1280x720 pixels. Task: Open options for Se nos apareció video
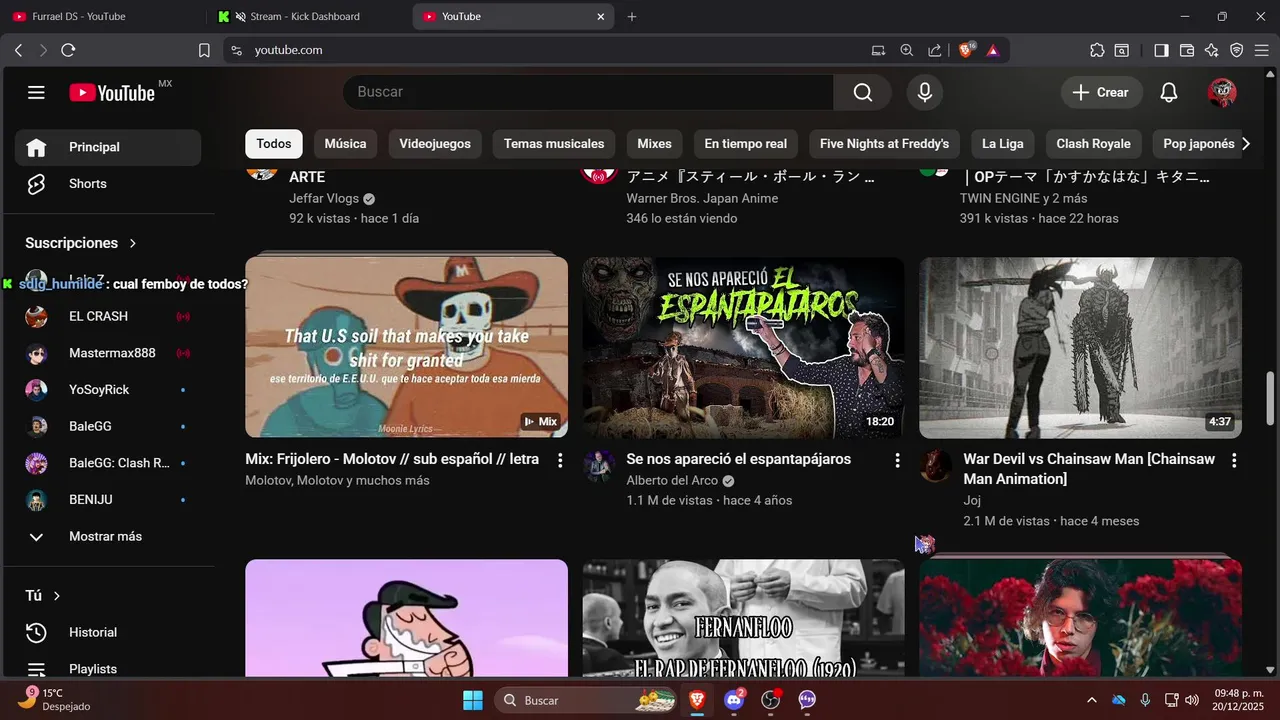click(x=897, y=460)
